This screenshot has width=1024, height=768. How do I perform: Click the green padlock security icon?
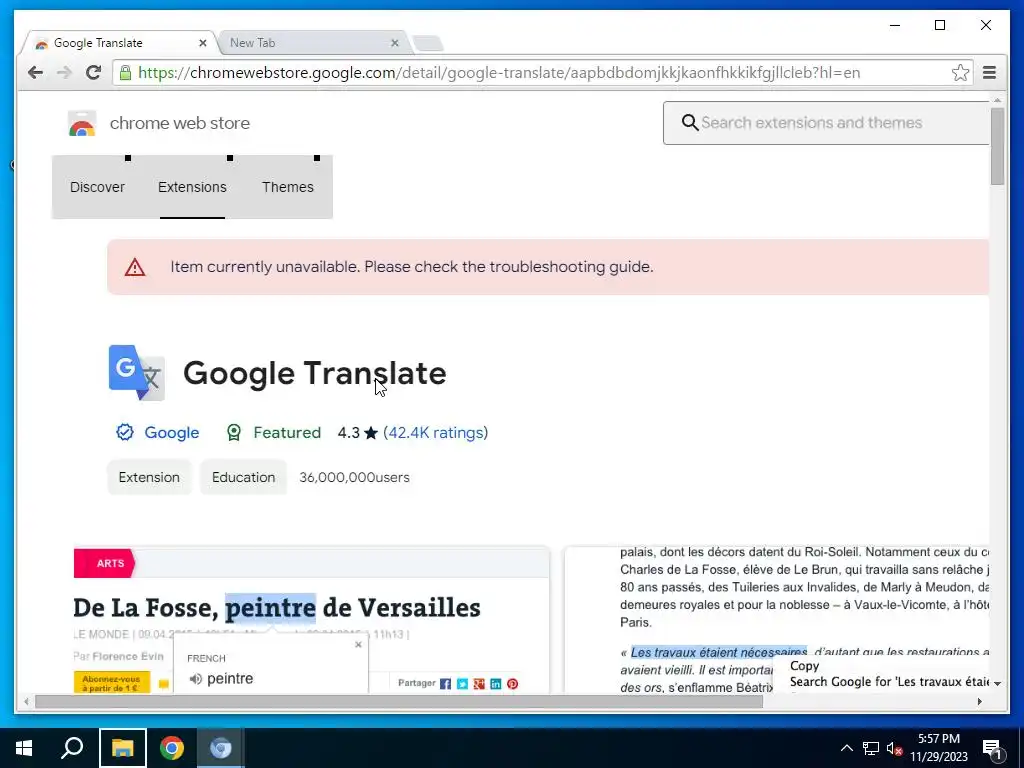pyautogui.click(x=125, y=72)
